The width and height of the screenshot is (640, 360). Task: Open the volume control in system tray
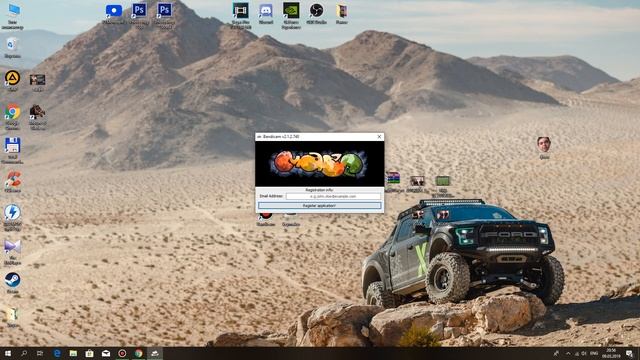click(x=584, y=353)
